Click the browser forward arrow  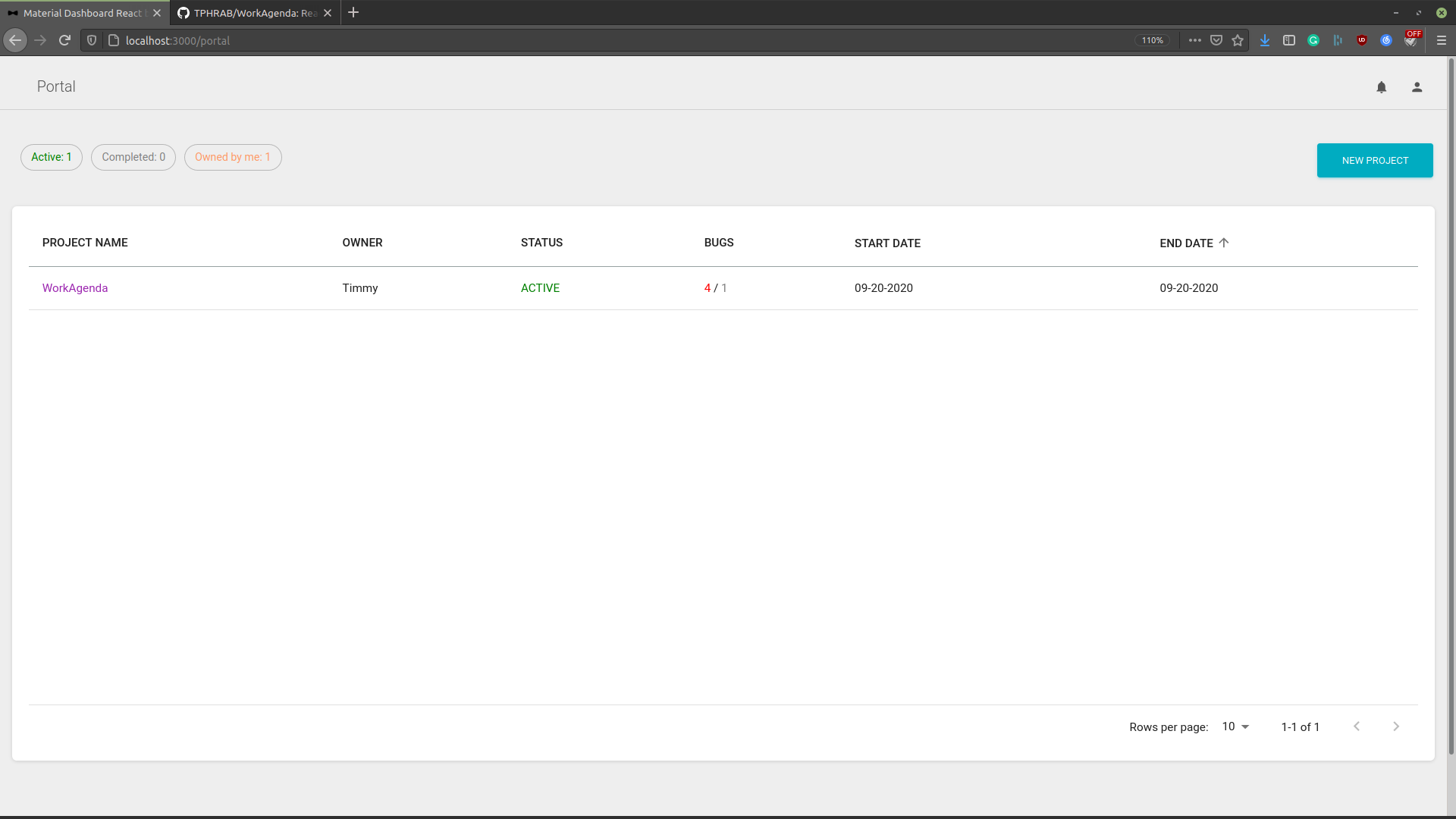(40, 40)
